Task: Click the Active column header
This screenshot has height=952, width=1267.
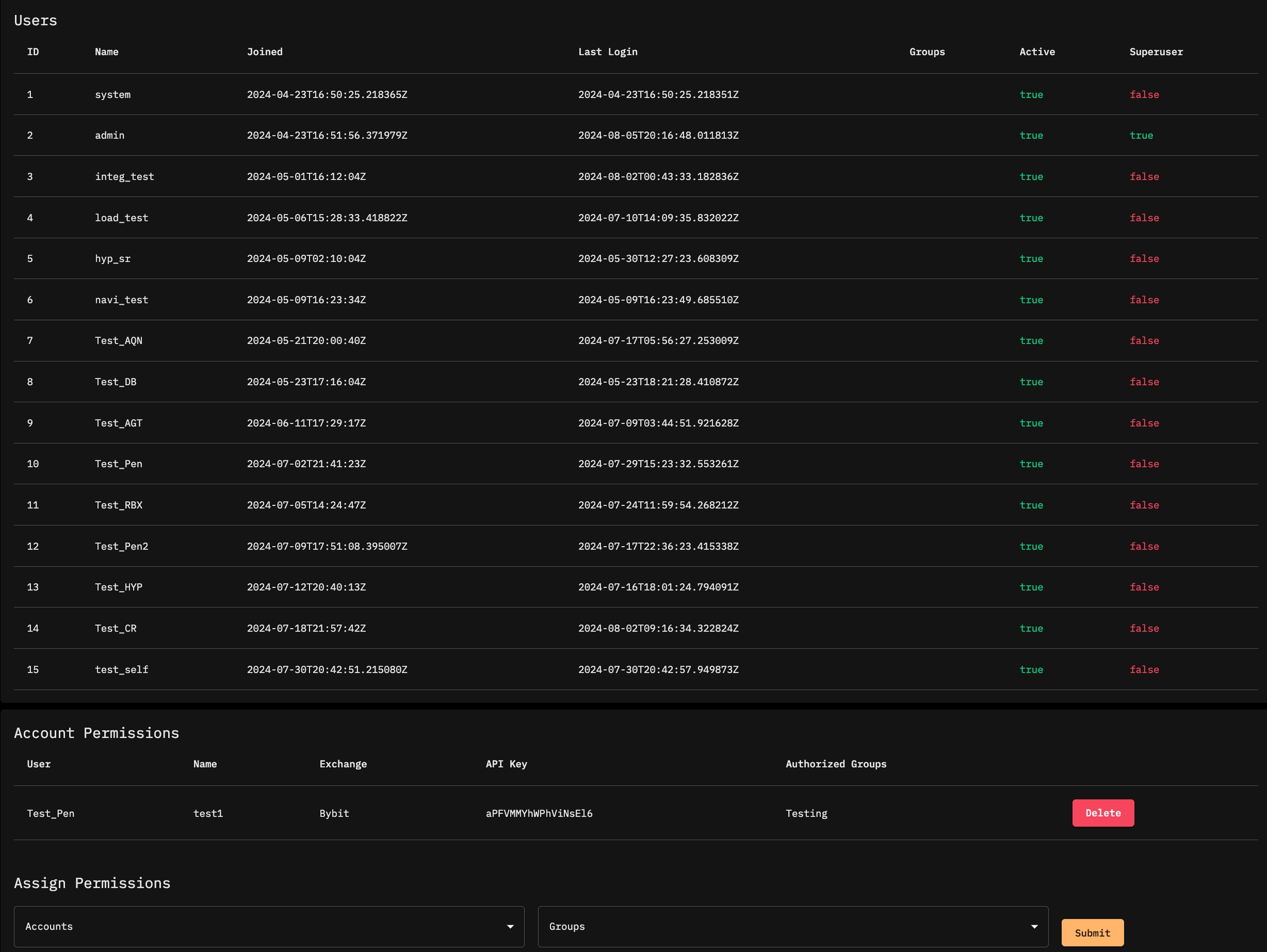Action: pos(1037,52)
